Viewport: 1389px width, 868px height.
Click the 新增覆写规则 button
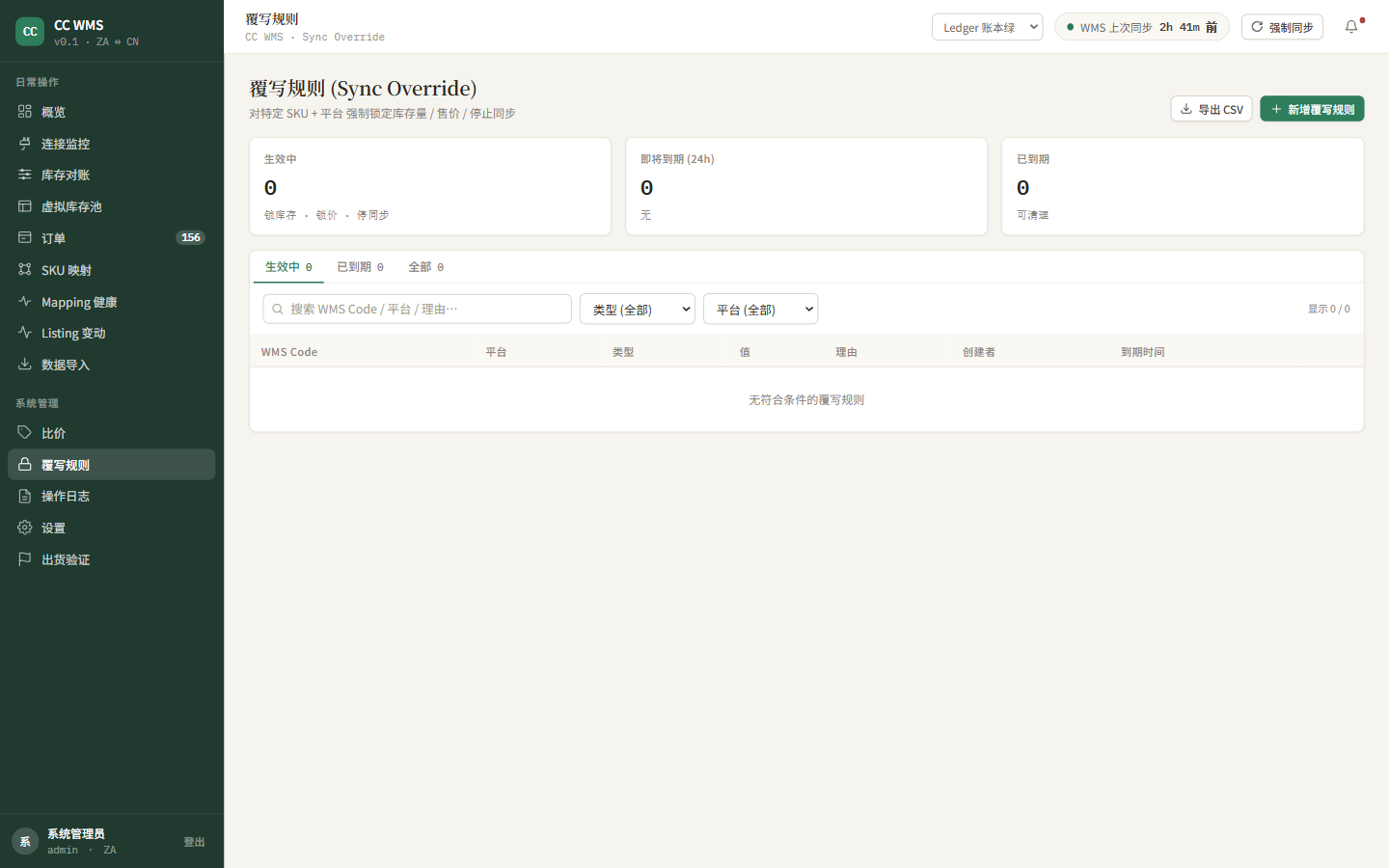pos(1312,109)
